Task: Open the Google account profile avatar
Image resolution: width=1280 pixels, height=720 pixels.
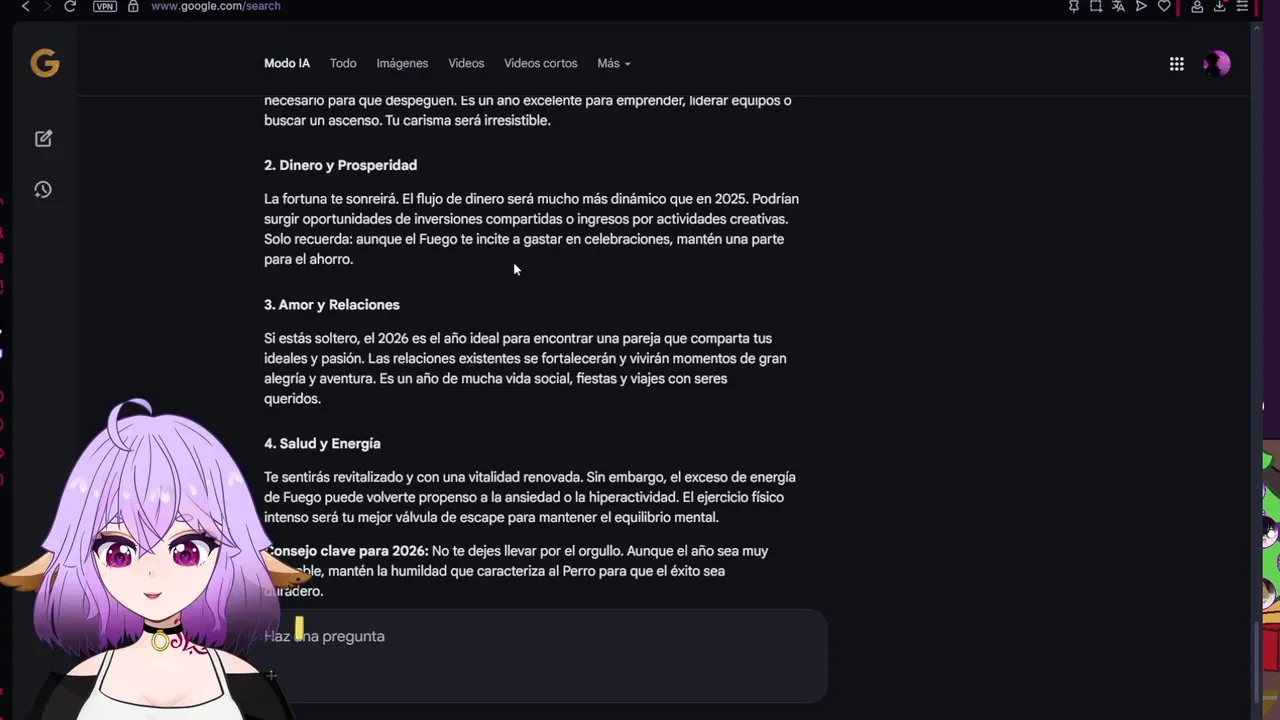Action: 1217,64
